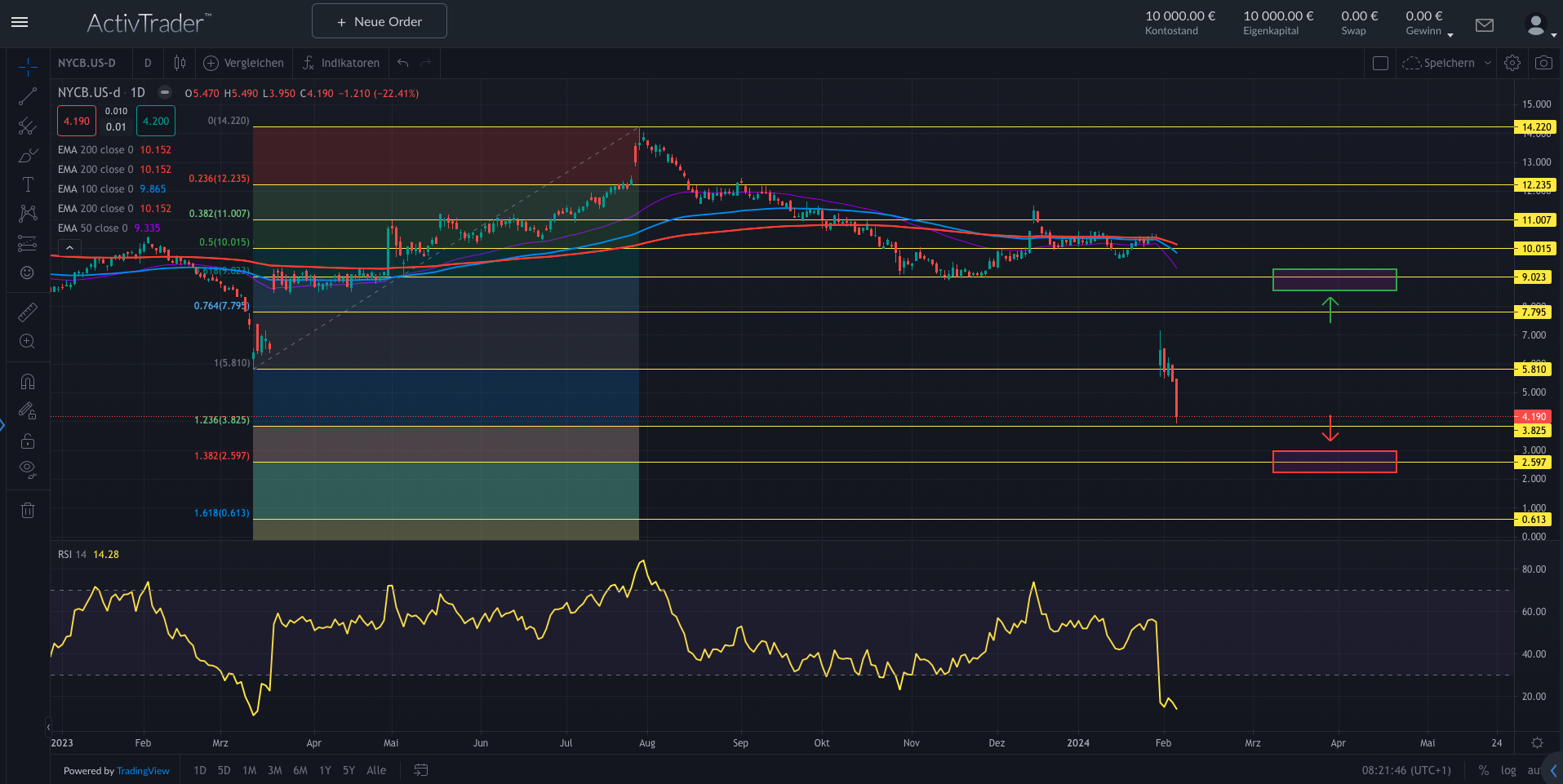1563x784 pixels.
Task: Switch time range to 6M
Action: 300,770
